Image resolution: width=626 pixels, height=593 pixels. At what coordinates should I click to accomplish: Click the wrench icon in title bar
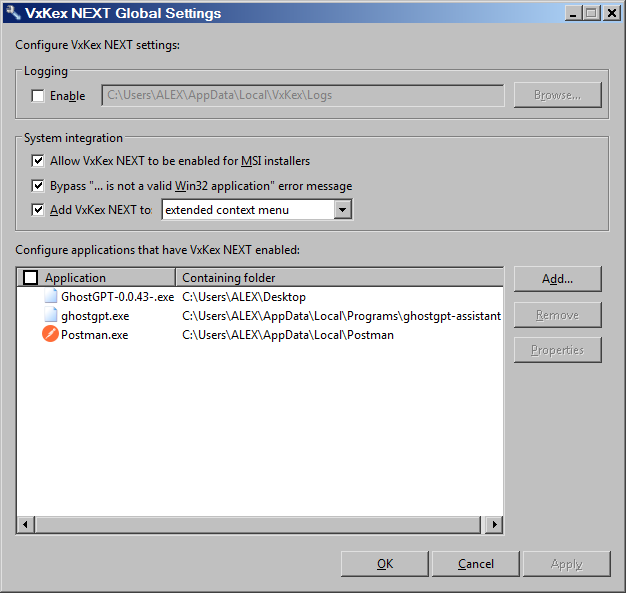[14, 13]
